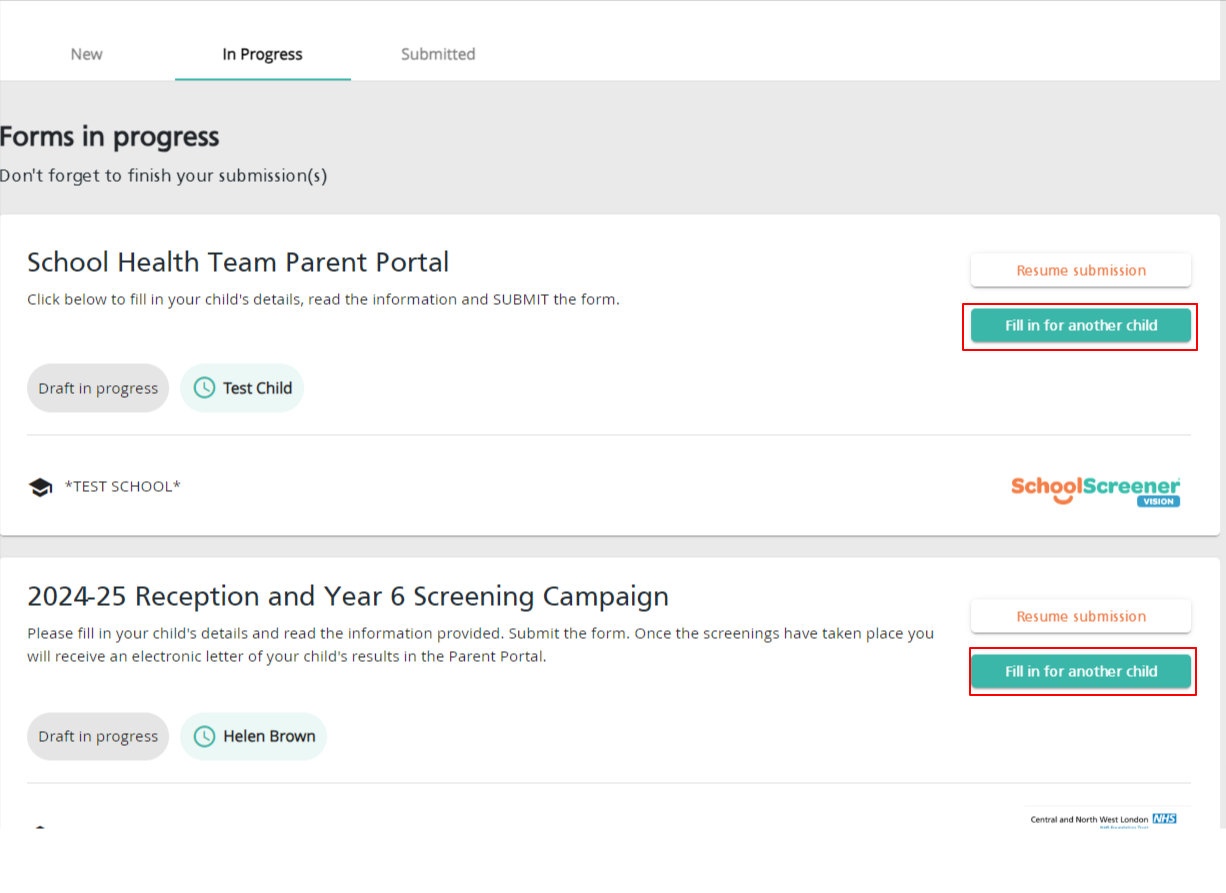1226x893 pixels.
Task: Resume submission for 2024-25 Screening Campaign
Action: pos(1080,616)
